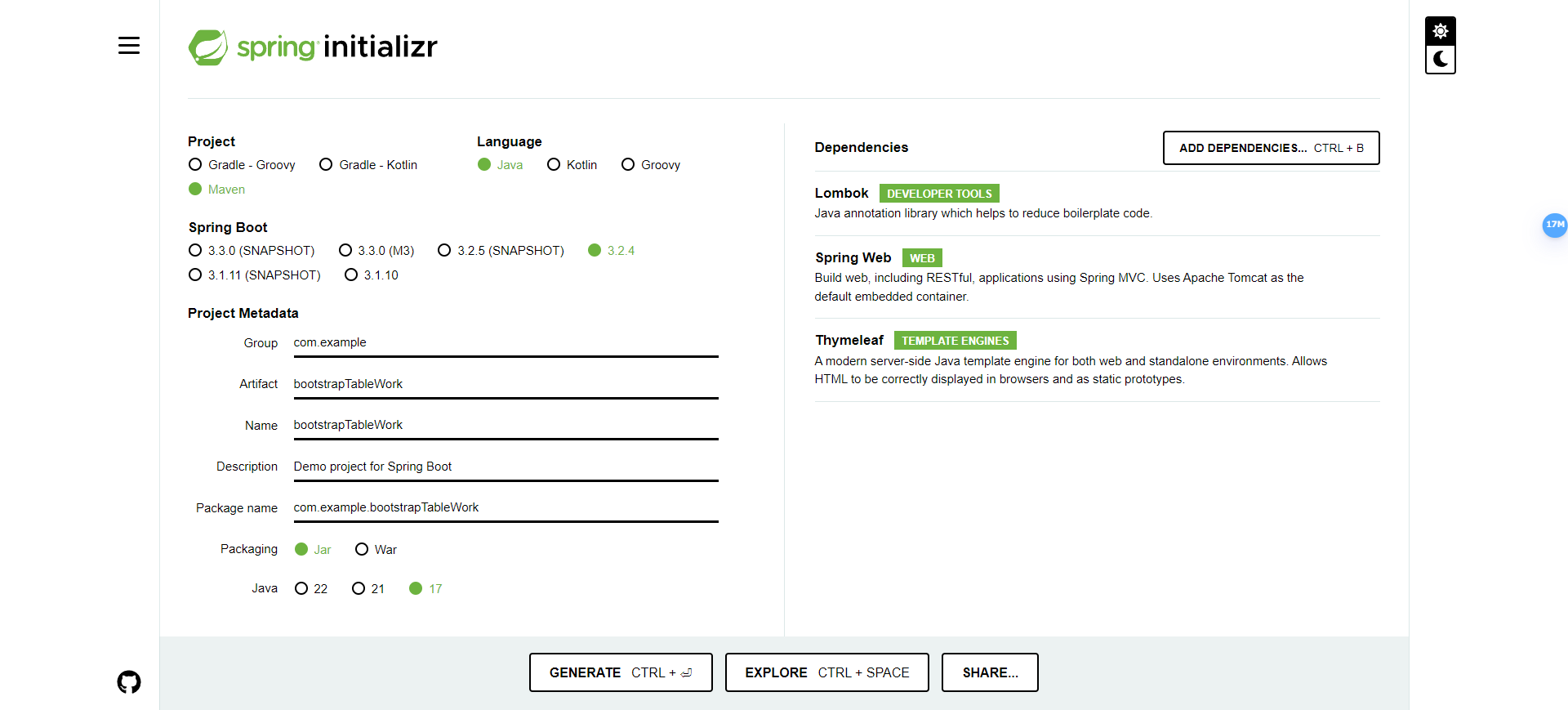This screenshot has height=710, width=1568.
Task: Edit the Description field
Action: [506, 467]
